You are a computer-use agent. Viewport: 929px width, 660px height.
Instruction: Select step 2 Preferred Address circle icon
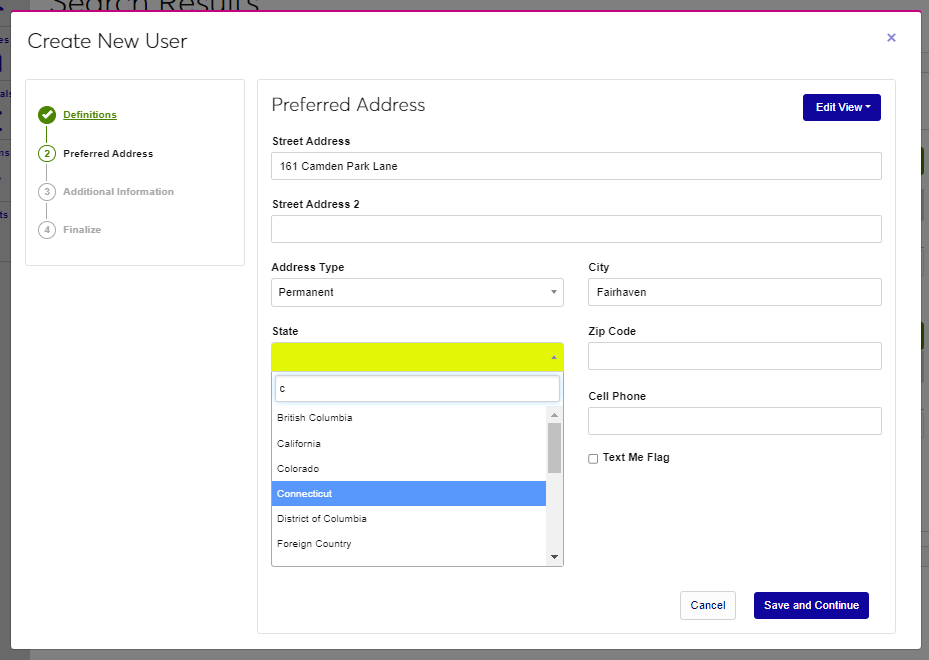pos(47,154)
